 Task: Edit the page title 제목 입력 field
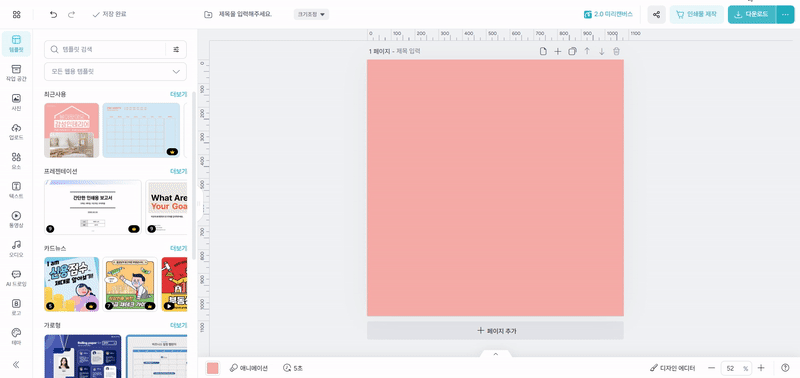coord(408,51)
